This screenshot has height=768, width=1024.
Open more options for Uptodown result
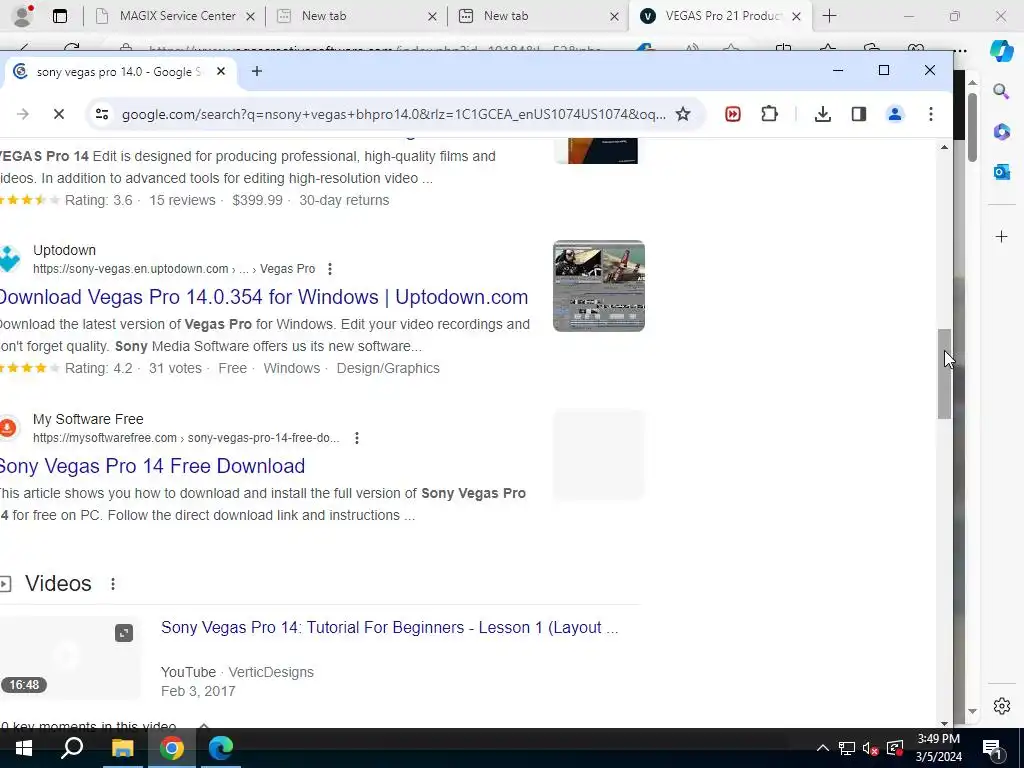(x=330, y=269)
